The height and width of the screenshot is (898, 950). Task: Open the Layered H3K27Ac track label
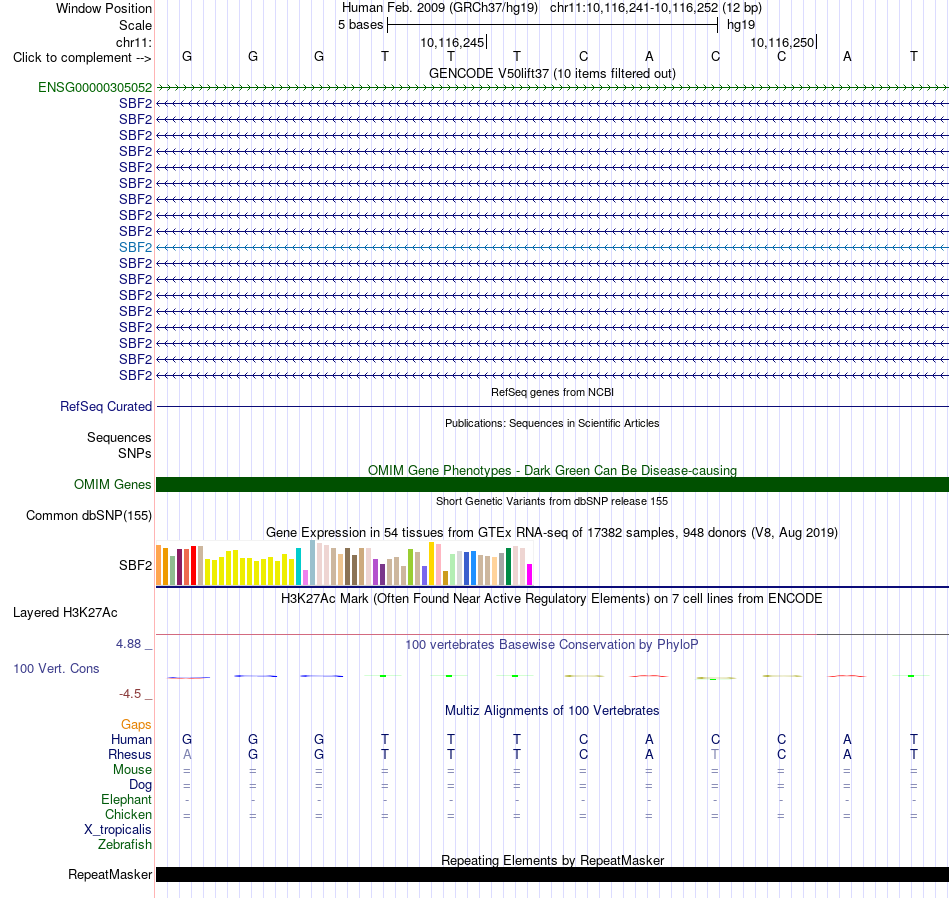click(65, 613)
